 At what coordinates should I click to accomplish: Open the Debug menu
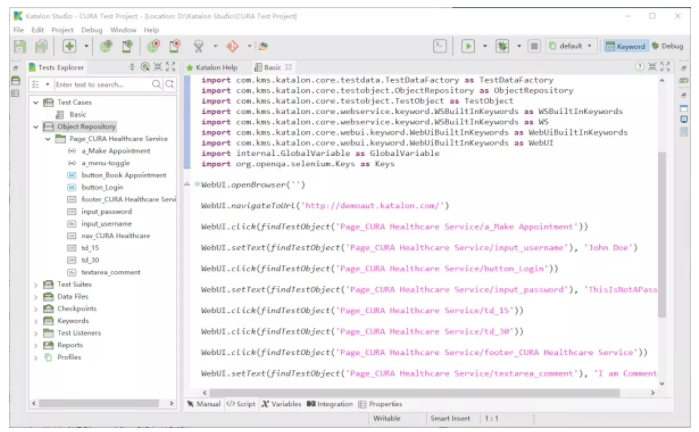point(92,30)
